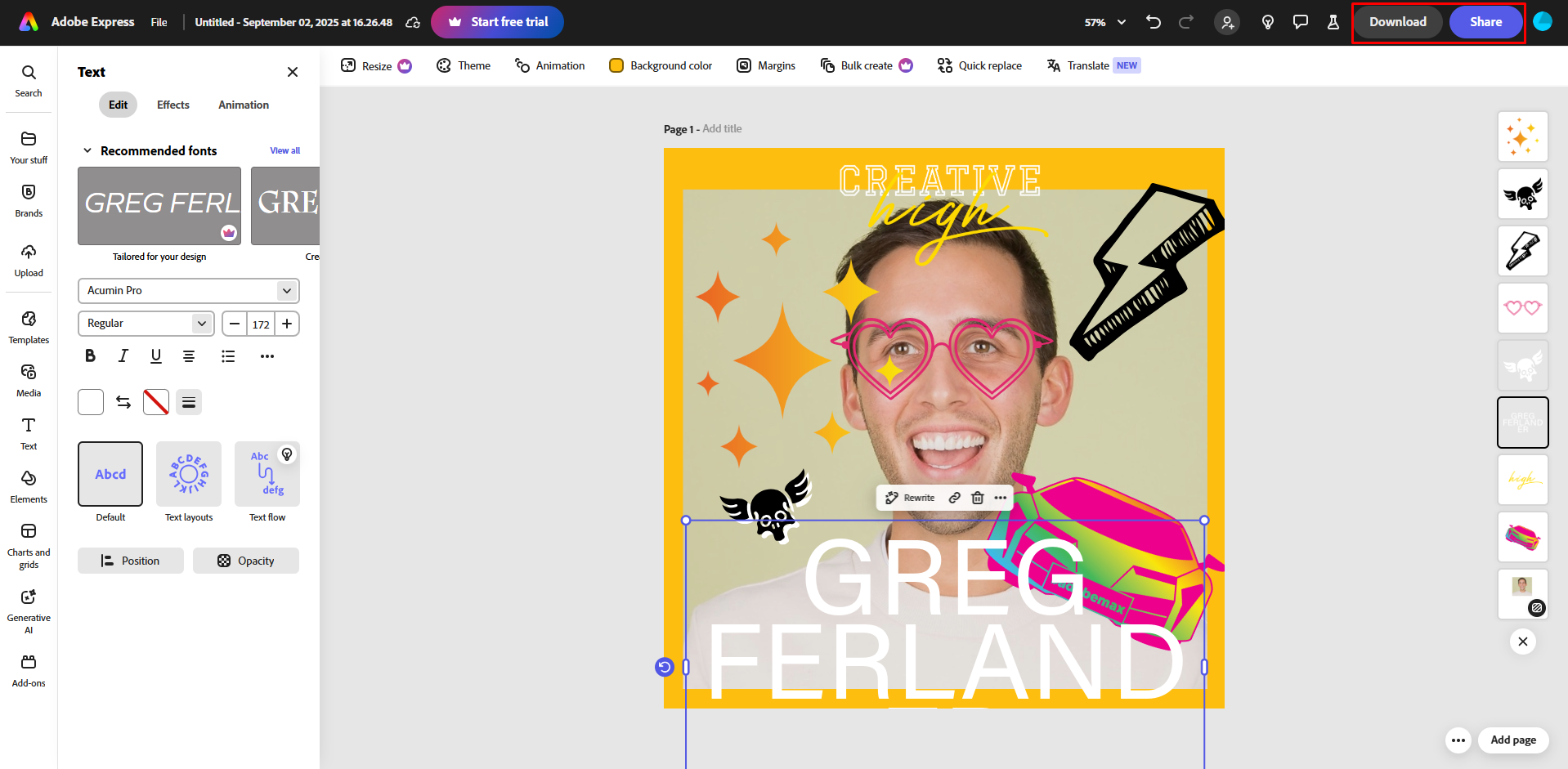Image resolution: width=1568 pixels, height=769 pixels.
Task: Switch to the Edit tab
Action: pos(119,105)
